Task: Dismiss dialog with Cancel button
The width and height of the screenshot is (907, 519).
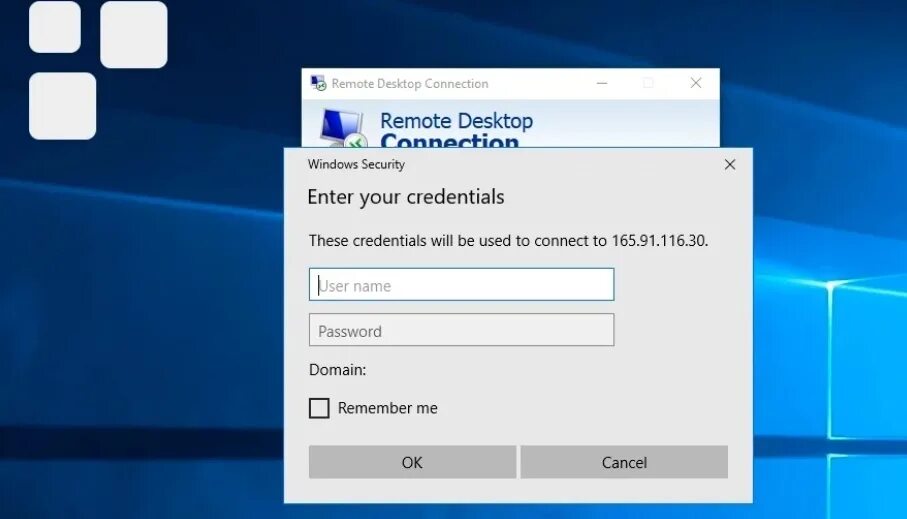Action: pos(624,462)
